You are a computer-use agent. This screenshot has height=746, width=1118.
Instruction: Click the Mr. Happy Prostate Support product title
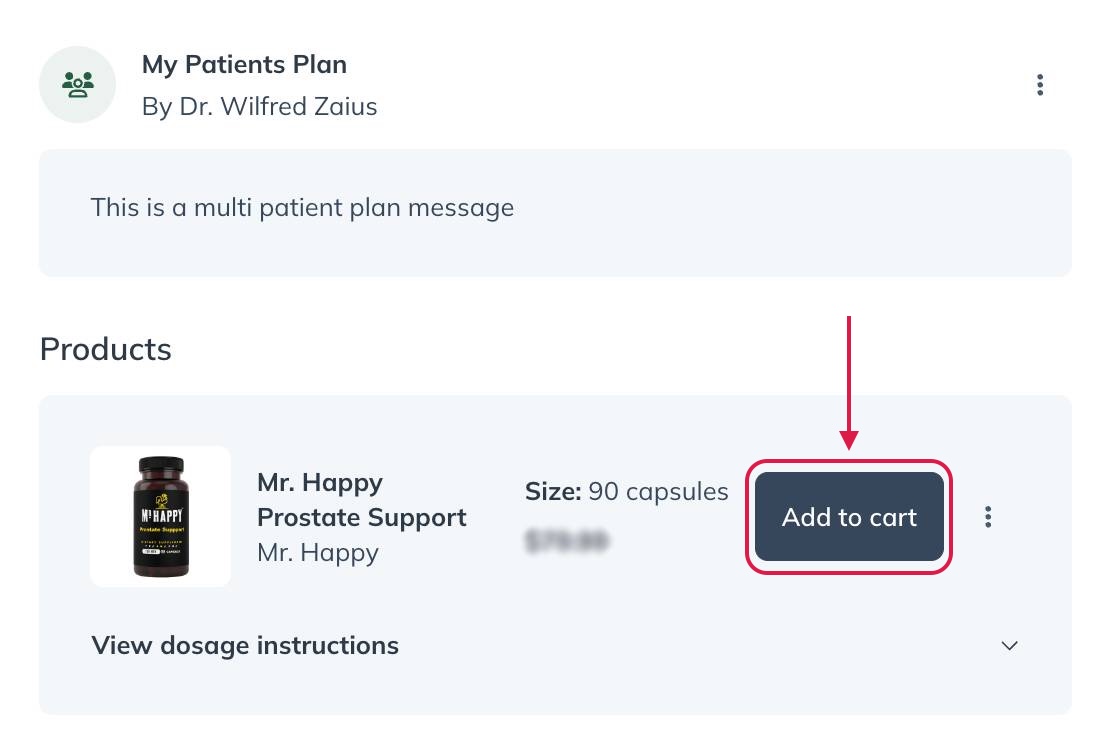pyautogui.click(x=362, y=500)
